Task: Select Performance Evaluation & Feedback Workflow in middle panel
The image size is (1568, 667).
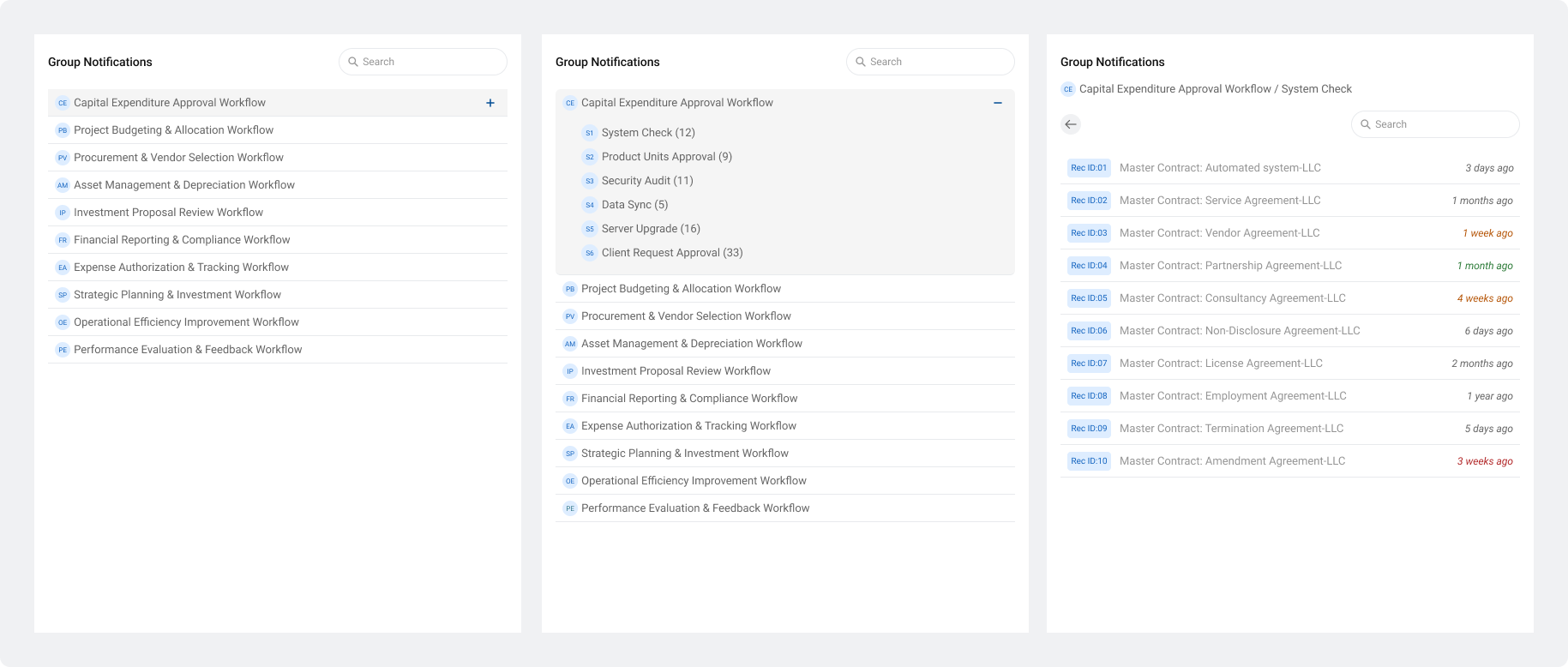Action: pyautogui.click(x=694, y=508)
